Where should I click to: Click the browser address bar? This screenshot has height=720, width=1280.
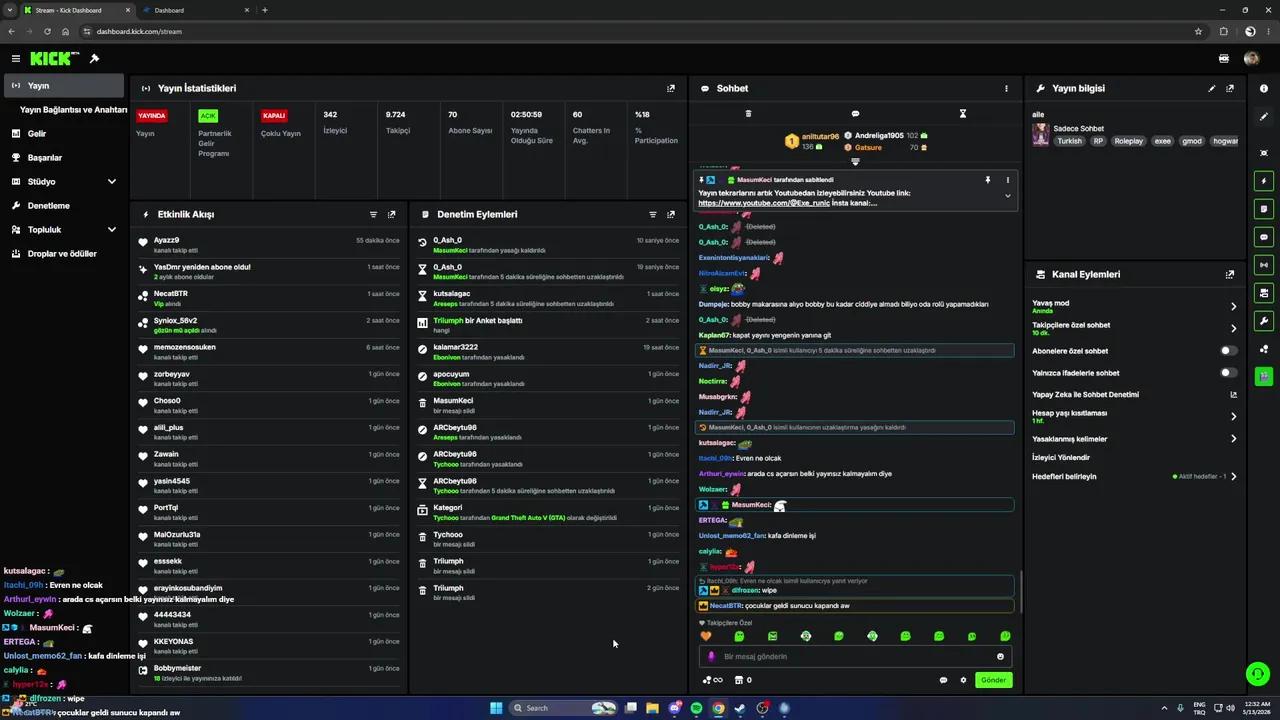tap(640, 32)
